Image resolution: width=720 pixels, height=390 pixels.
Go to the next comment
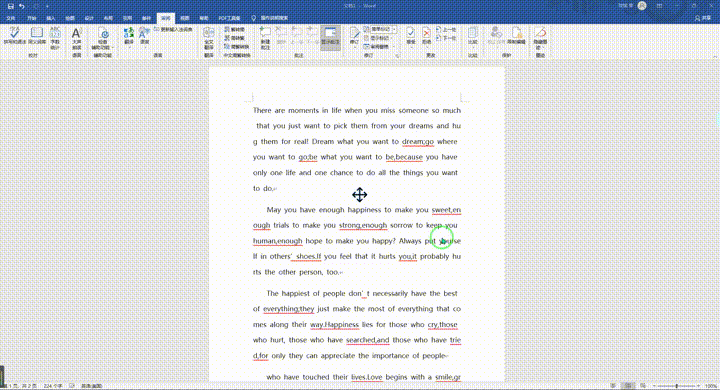coord(312,36)
